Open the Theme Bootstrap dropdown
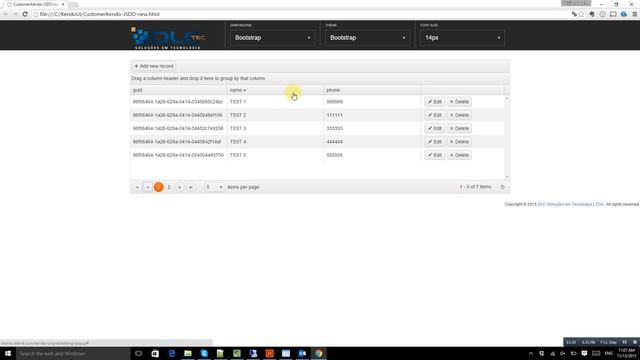 coord(367,38)
